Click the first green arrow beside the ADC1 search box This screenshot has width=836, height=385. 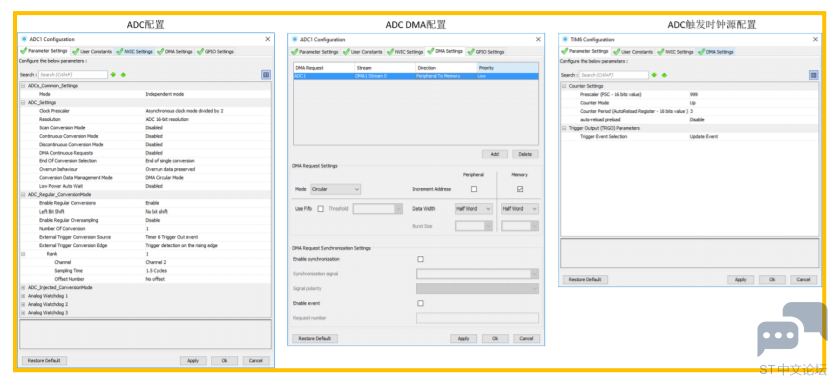pyautogui.click(x=113, y=75)
